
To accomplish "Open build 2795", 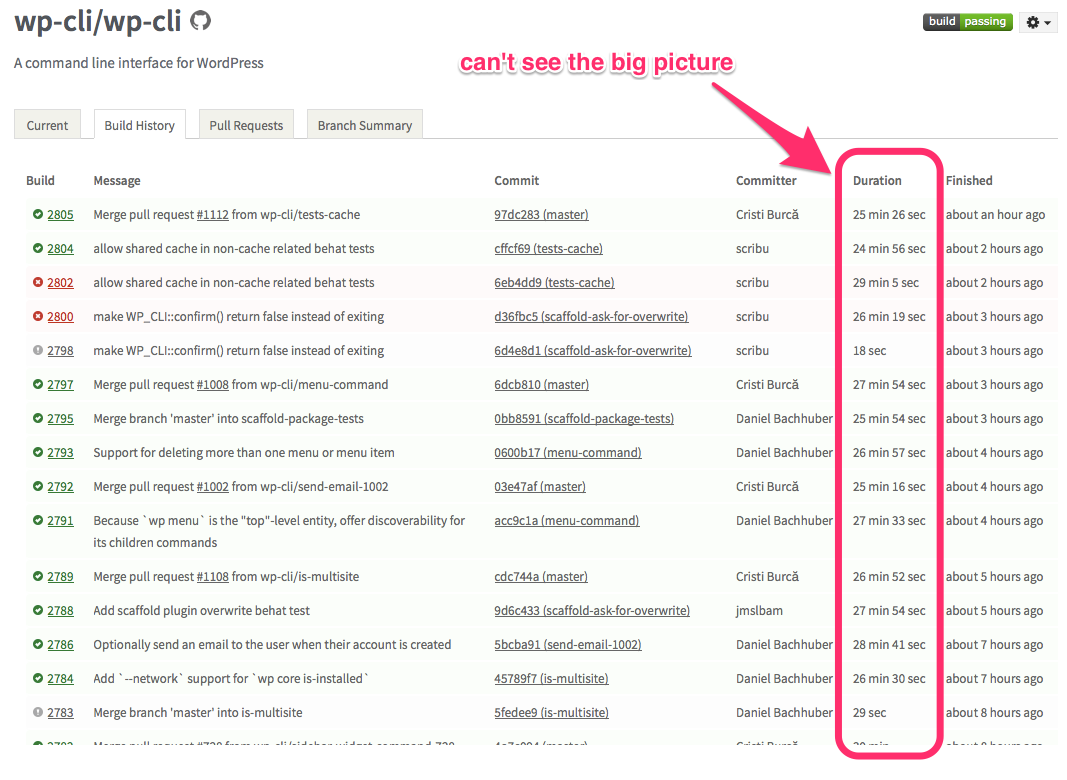I will [x=61, y=419].
